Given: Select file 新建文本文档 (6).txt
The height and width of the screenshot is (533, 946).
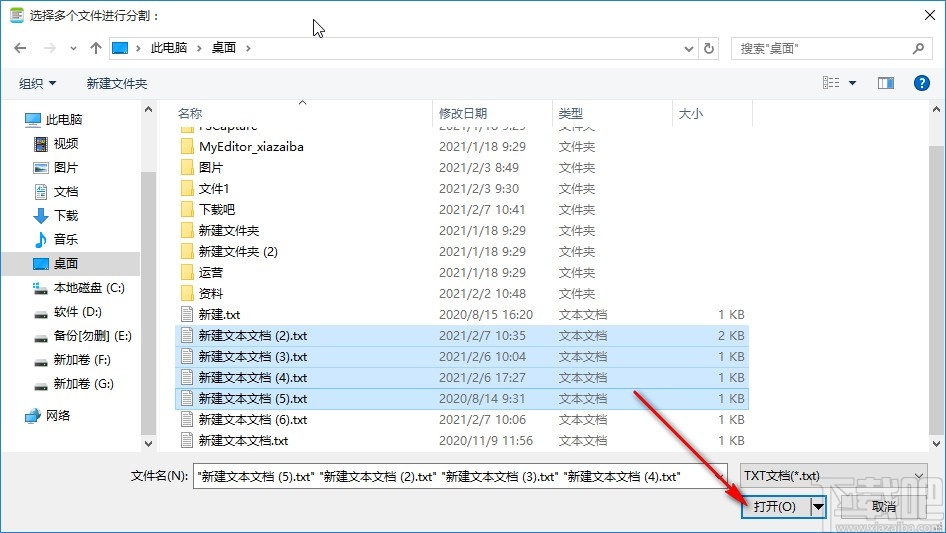Looking at the screenshot, I should (462, 420).
